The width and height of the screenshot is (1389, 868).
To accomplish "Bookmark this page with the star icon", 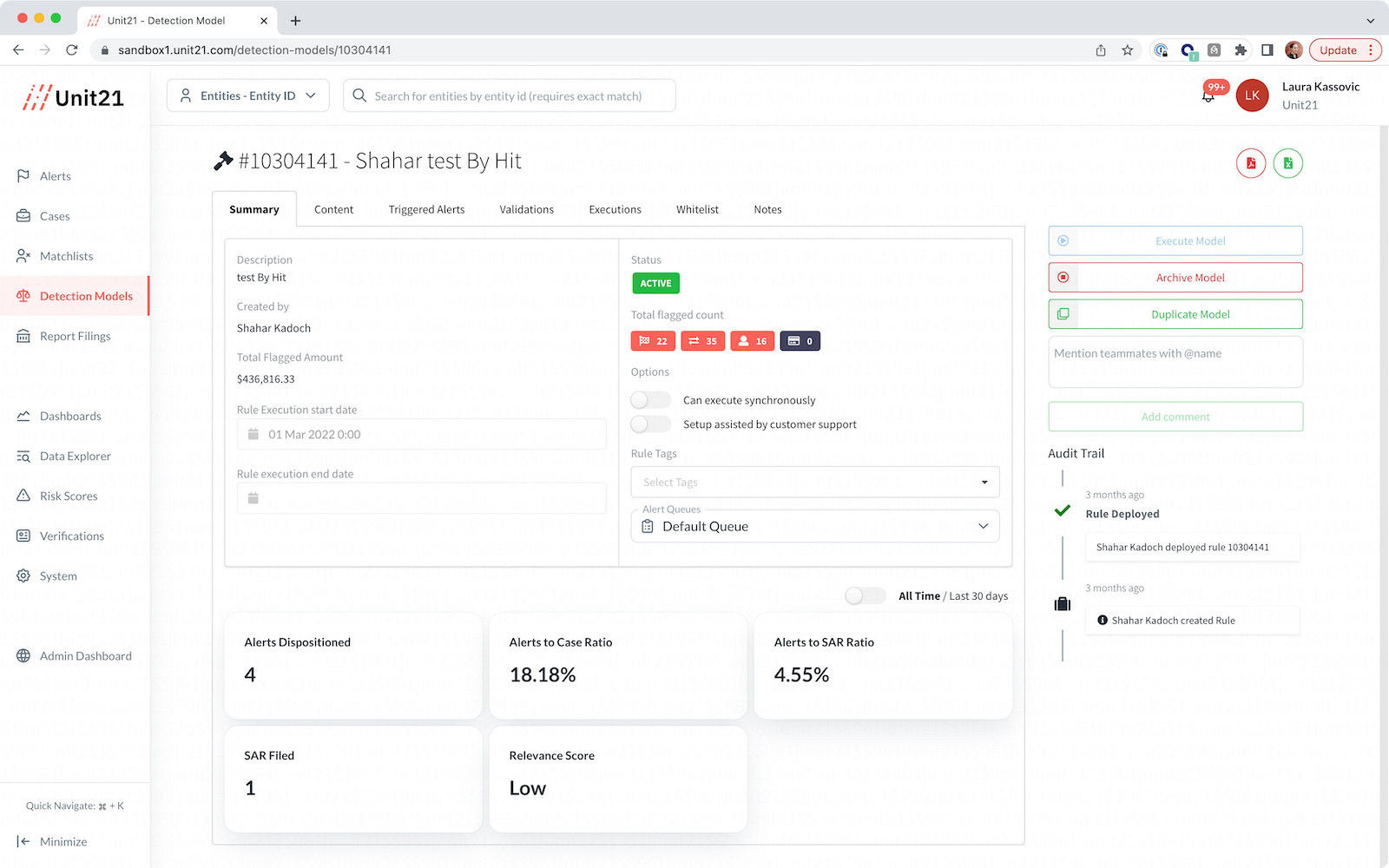I will coord(1128,50).
